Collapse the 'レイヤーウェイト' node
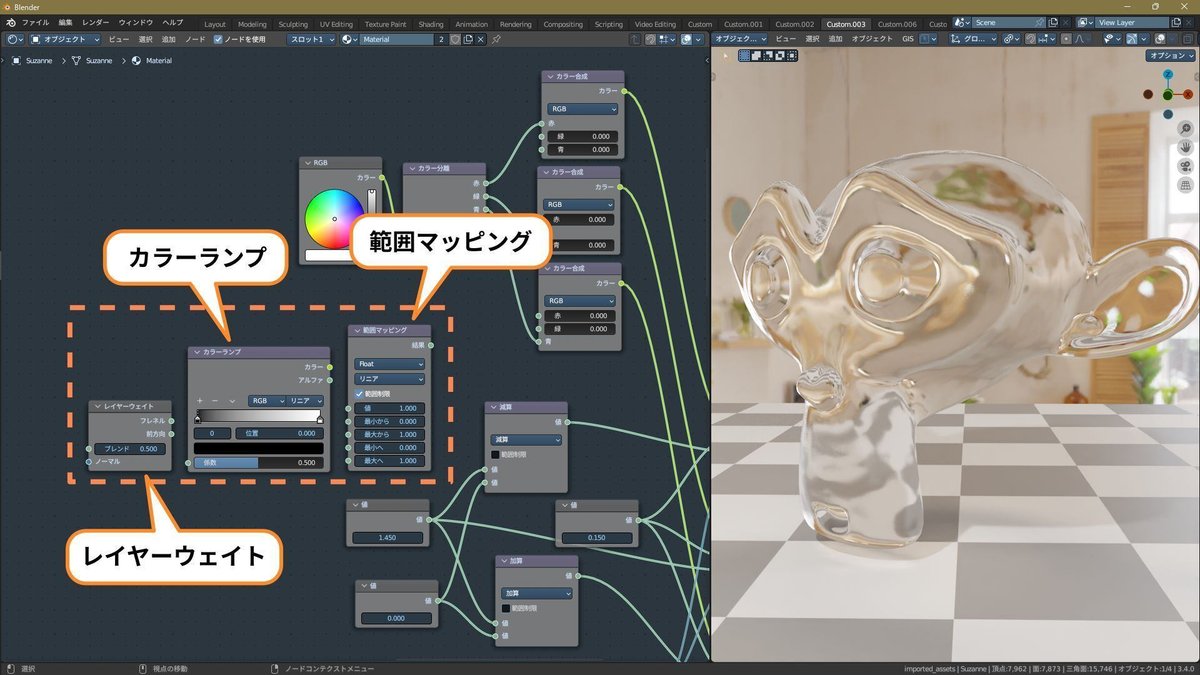 (x=98, y=407)
